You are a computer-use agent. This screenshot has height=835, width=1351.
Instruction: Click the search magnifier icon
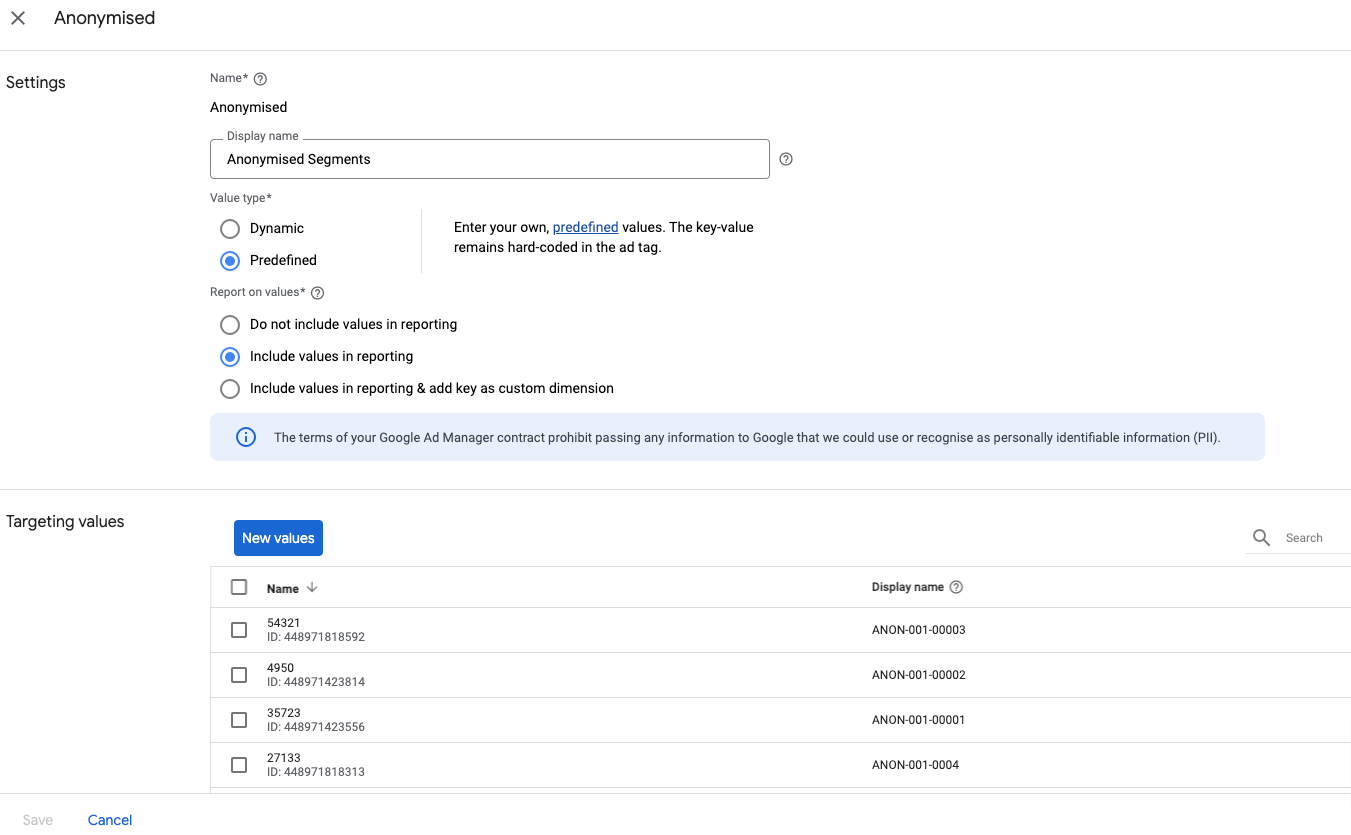click(1261, 537)
